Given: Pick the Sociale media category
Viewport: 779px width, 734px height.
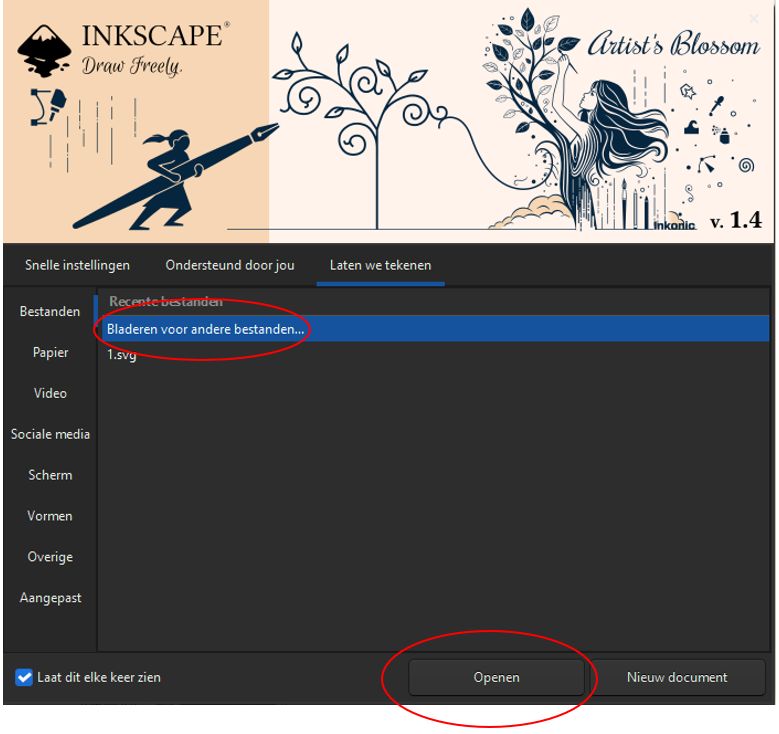Looking at the screenshot, I should [x=50, y=434].
